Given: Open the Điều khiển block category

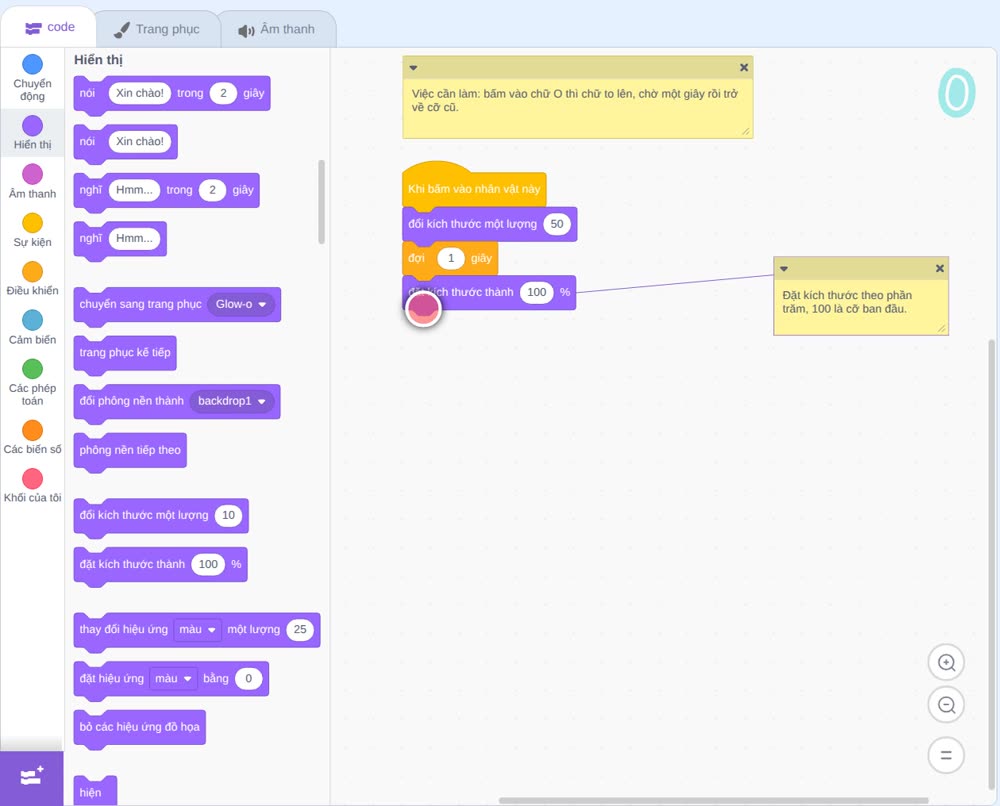Looking at the screenshot, I should pos(32,279).
